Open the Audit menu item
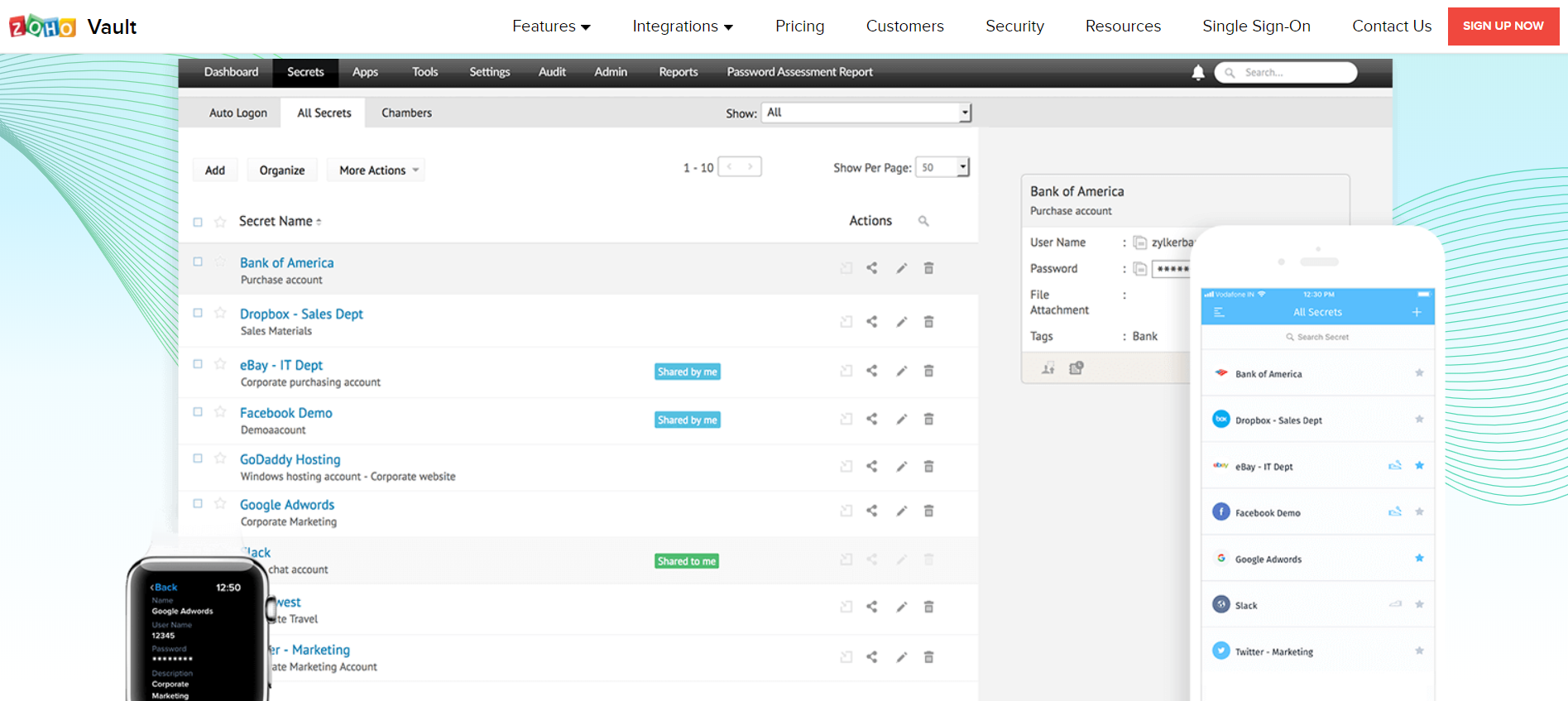 click(x=552, y=72)
